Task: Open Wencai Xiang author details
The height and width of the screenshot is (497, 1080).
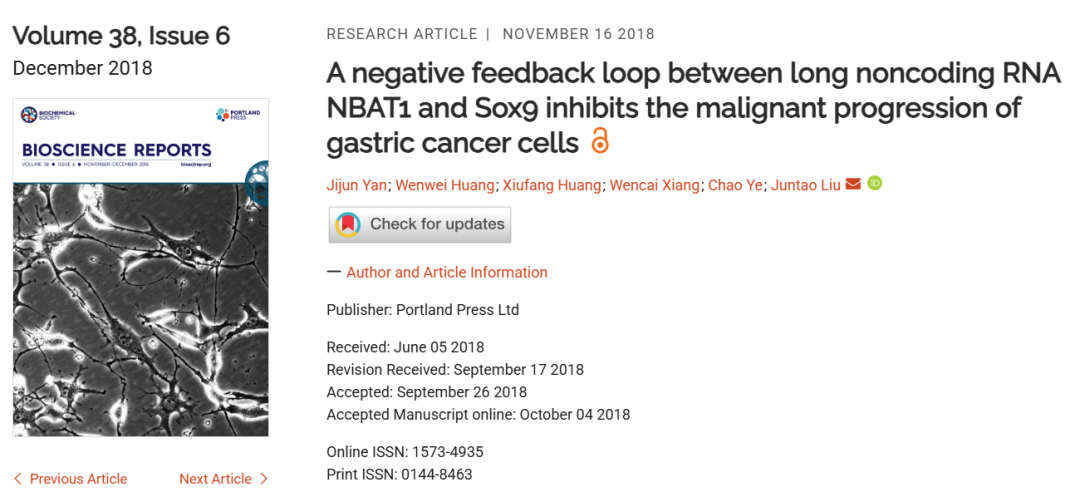Action: pos(654,185)
